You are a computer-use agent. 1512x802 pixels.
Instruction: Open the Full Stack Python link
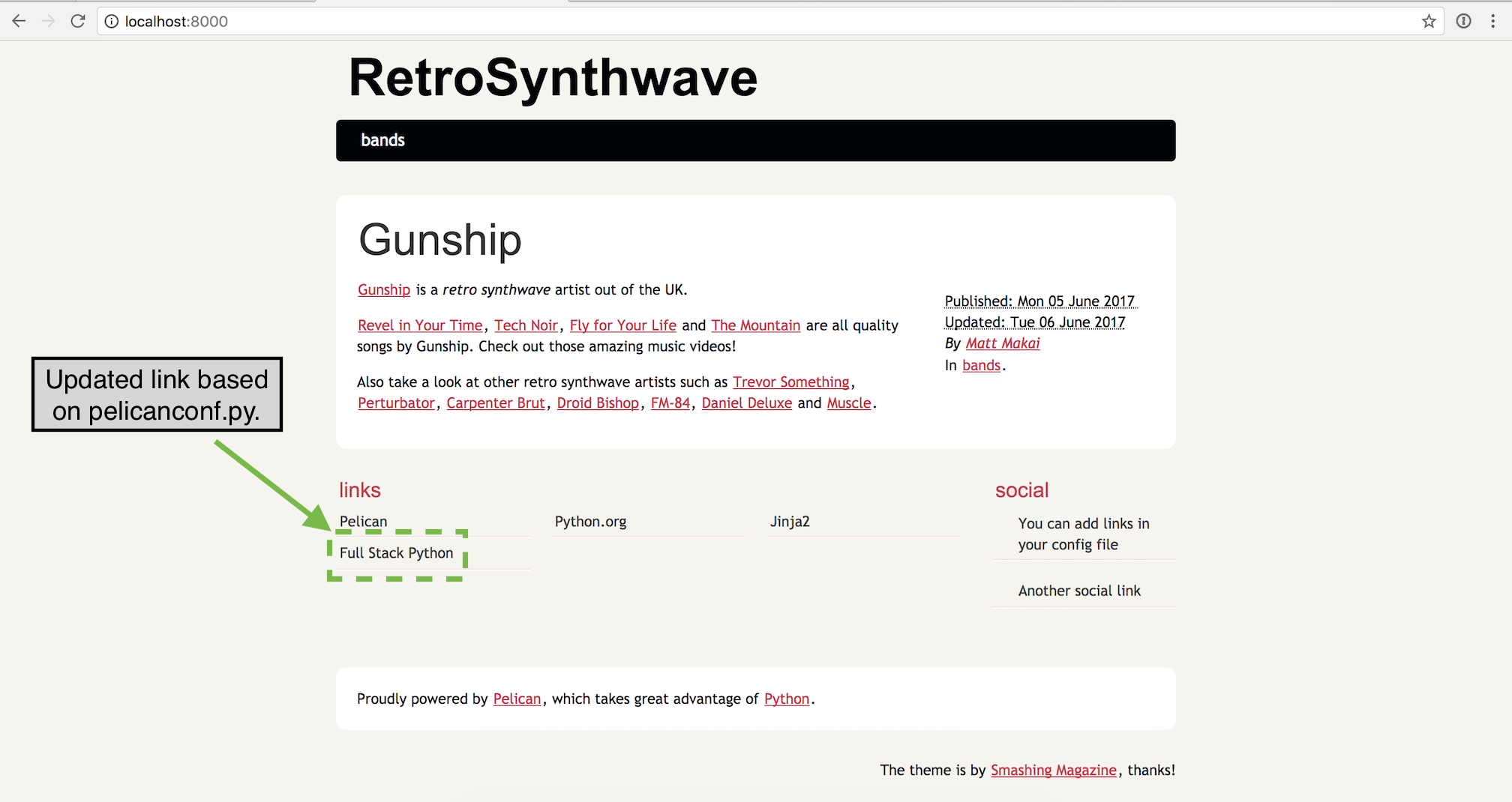(396, 553)
